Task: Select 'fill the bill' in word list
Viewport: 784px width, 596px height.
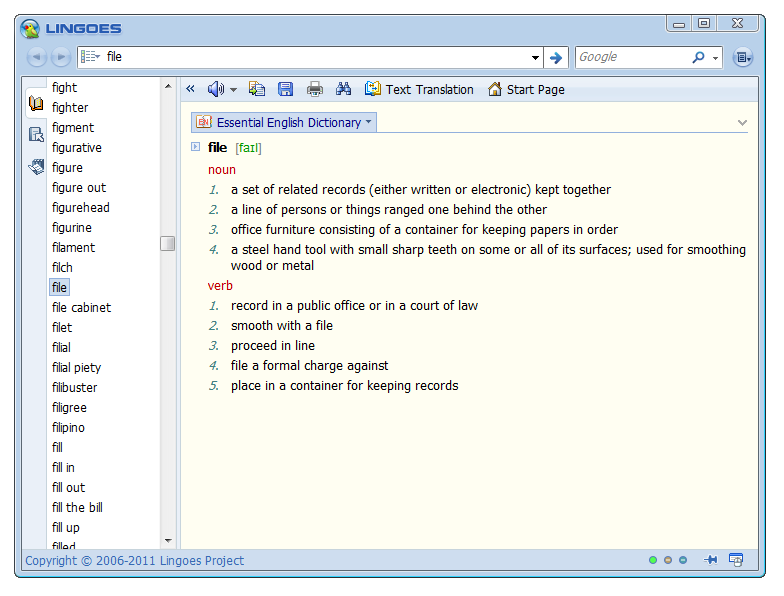Action: tap(78, 508)
